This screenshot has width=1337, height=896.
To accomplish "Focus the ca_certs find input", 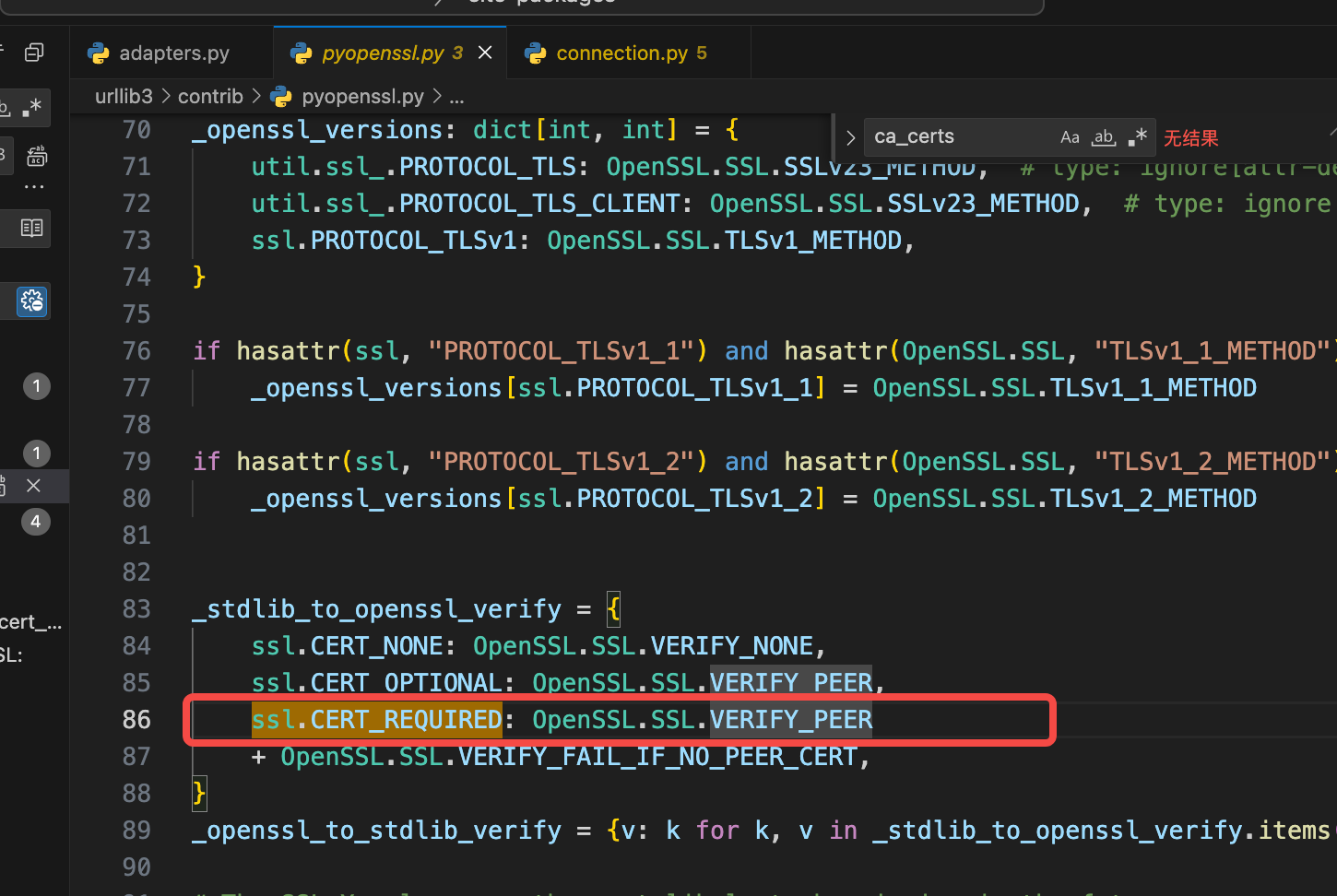I will [959, 136].
